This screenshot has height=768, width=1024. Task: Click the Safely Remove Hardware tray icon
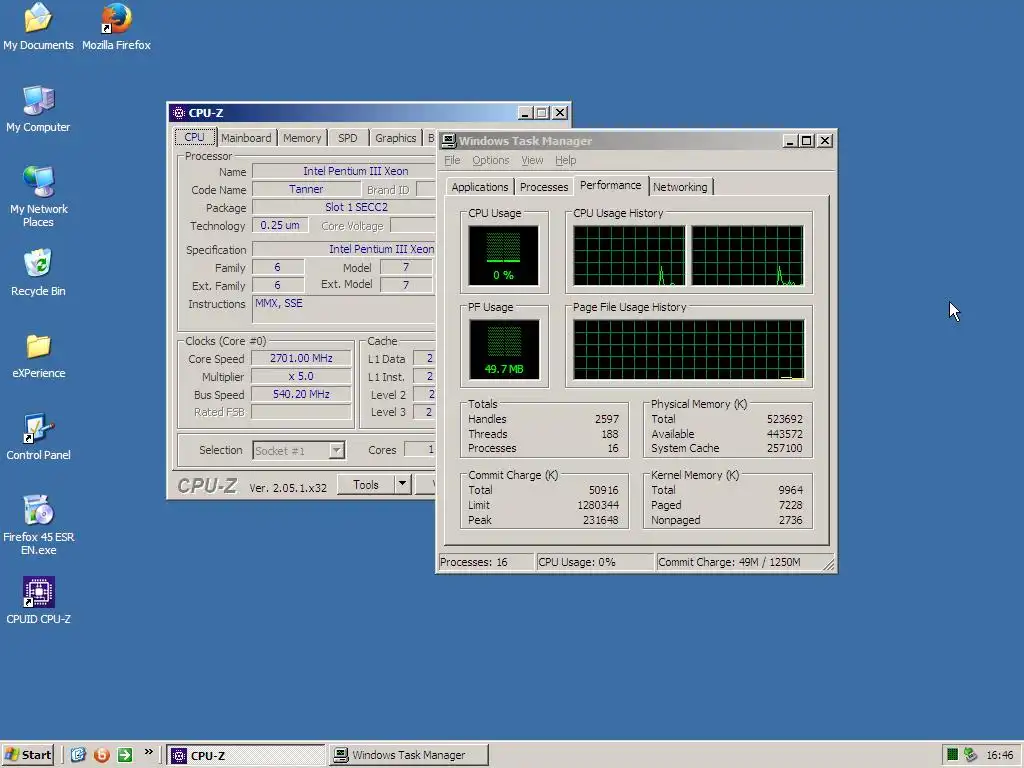(x=970, y=755)
